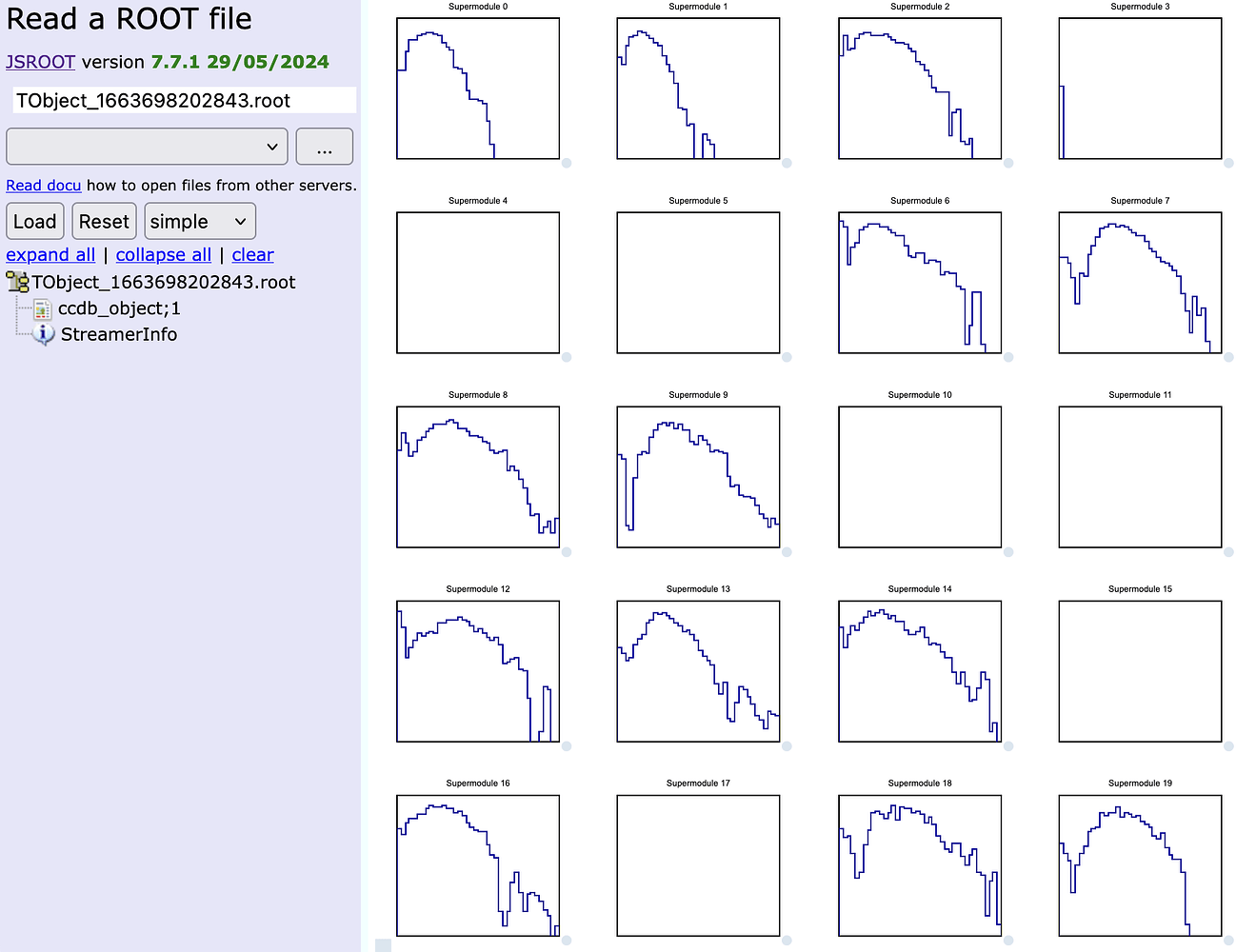1236x952 pixels.
Task: Open pad toolbar circle for Supermodule 6
Action: 1008,357
